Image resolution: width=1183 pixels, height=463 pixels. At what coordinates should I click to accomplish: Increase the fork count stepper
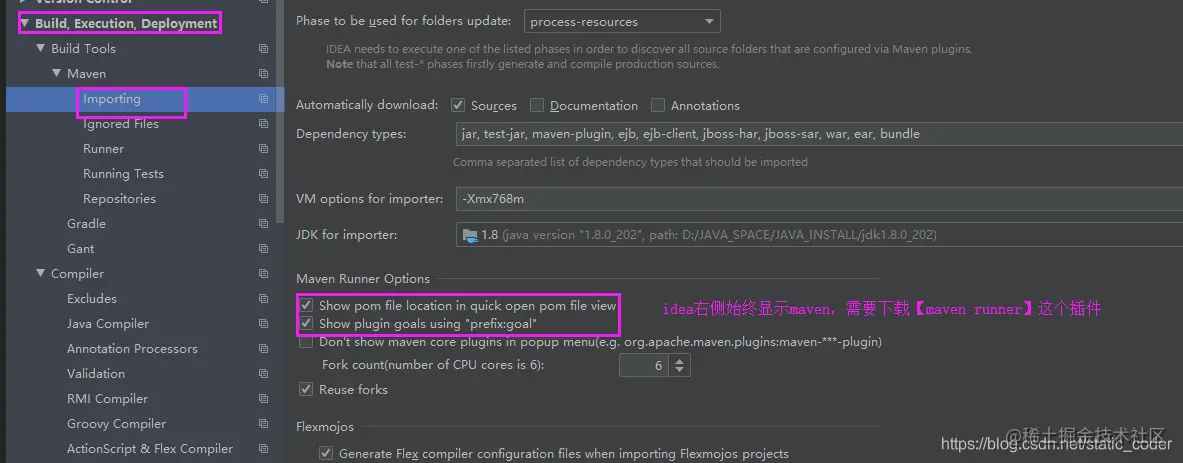pos(680,360)
